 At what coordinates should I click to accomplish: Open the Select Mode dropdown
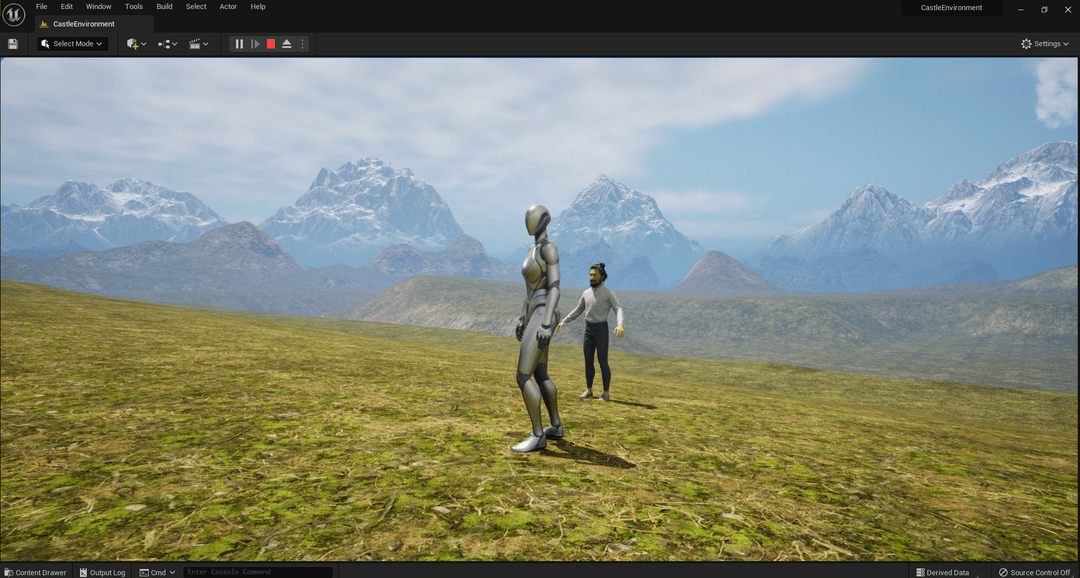click(x=72, y=44)
